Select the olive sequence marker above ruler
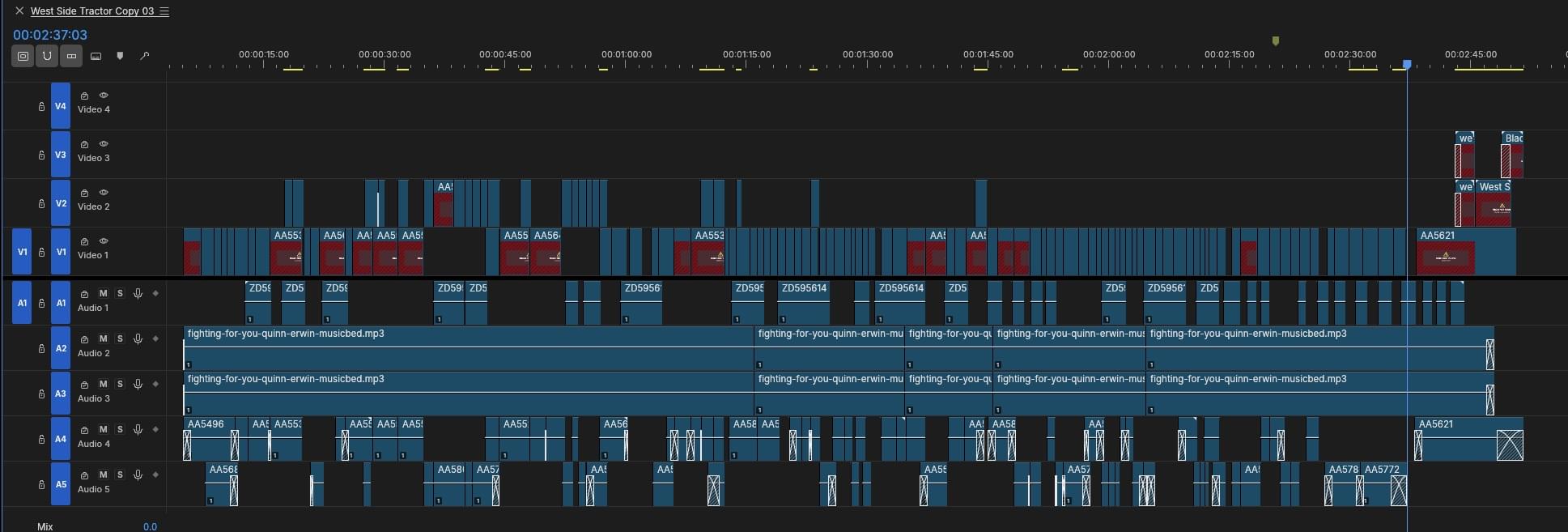The width and height of the screenshot is (1568, 532). pyautogui.click(x=1276, y=40)
